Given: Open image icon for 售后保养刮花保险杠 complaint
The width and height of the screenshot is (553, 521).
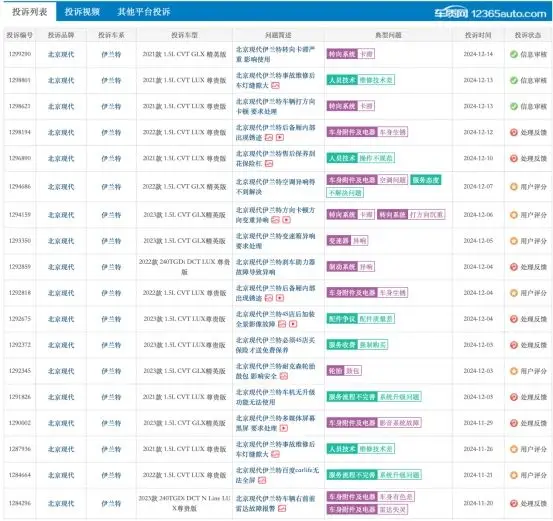Looking at the screenshot, I should pos(269,164).
